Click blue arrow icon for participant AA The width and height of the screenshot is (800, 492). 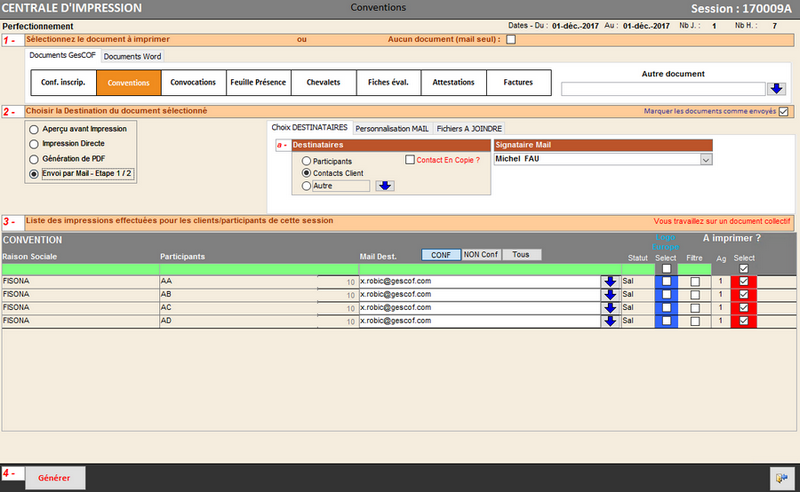[x=609, y=282]
